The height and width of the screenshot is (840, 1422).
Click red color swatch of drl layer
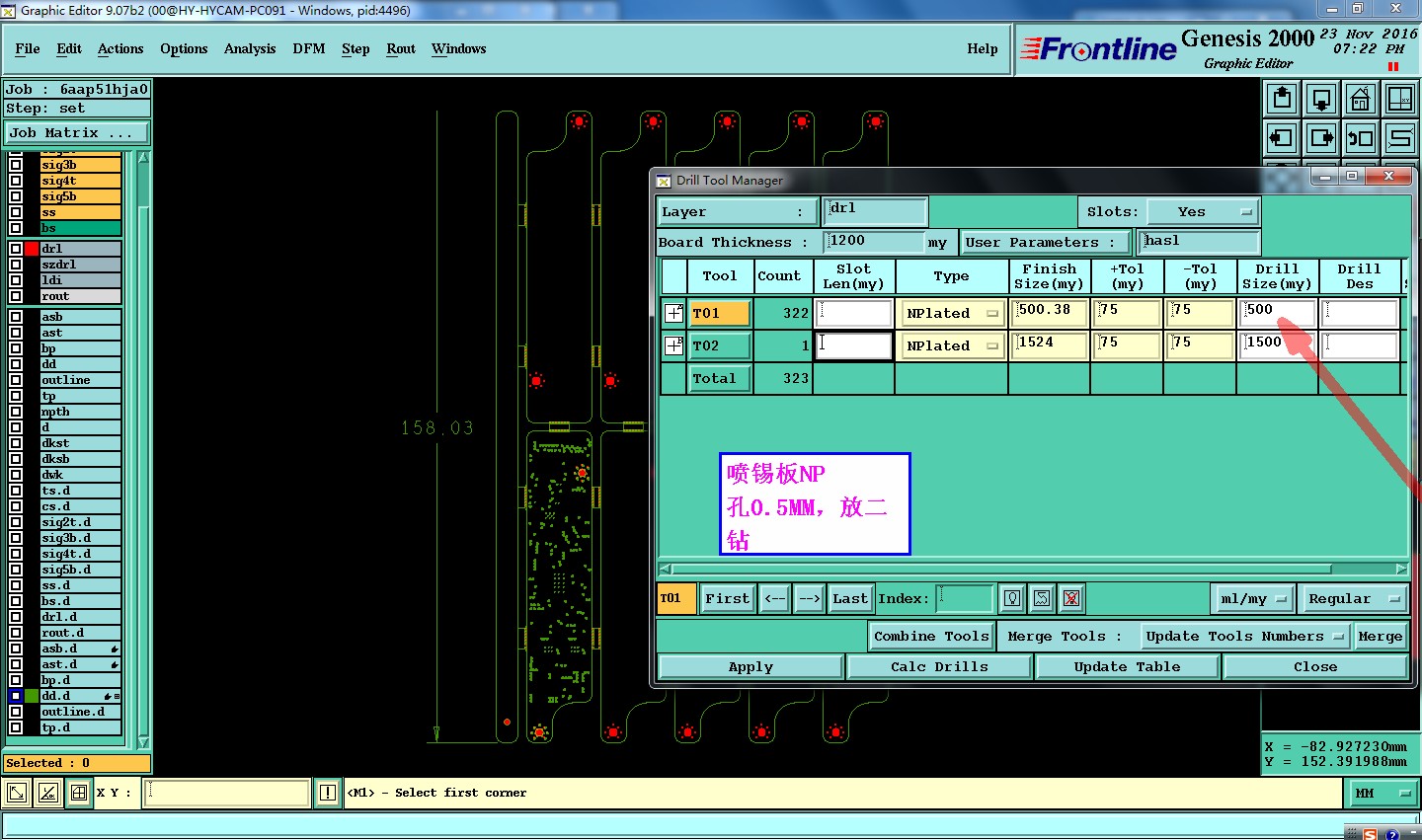32,249
